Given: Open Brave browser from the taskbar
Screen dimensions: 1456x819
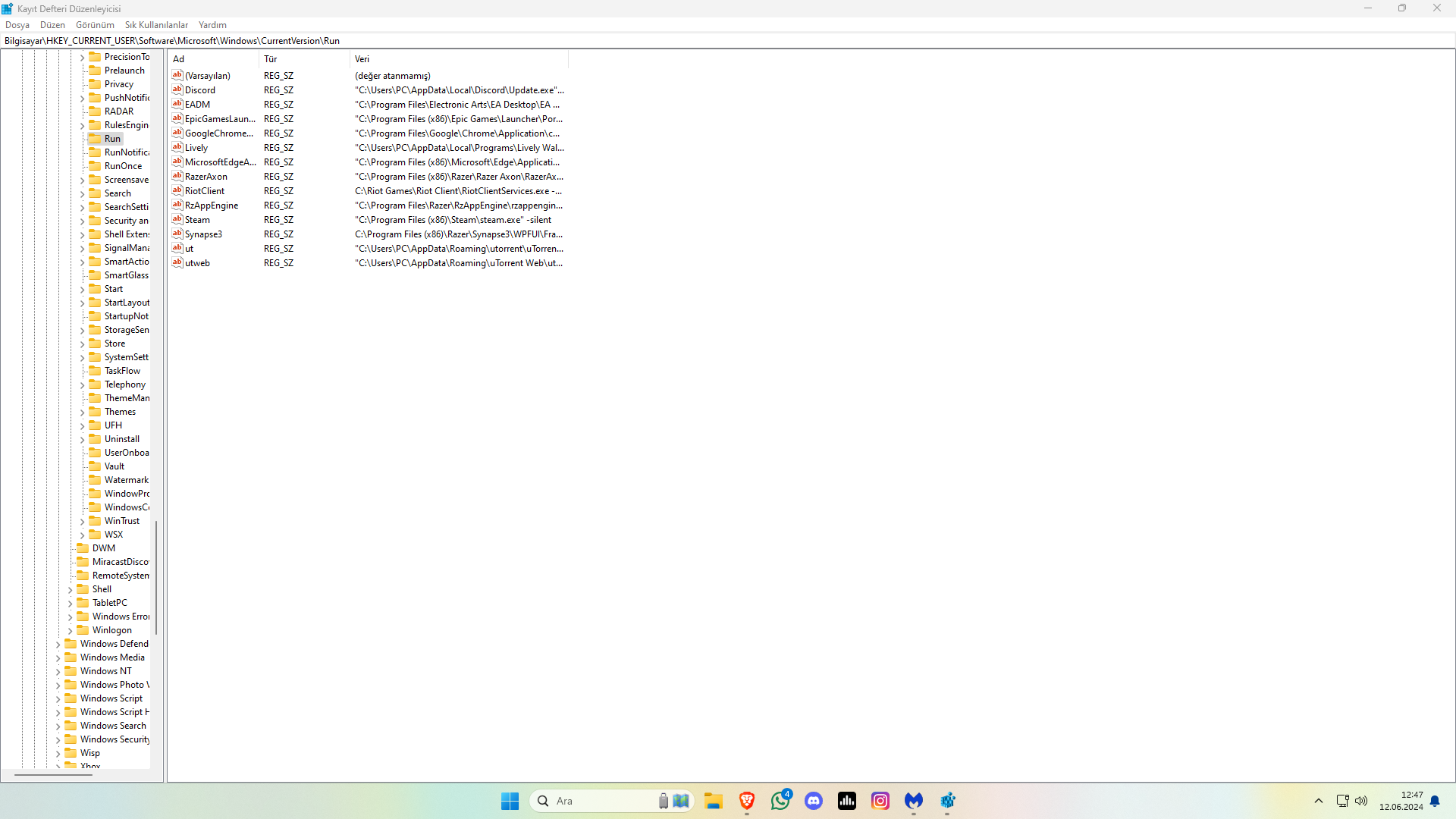Looking at the screenshot, I should 746,801.
